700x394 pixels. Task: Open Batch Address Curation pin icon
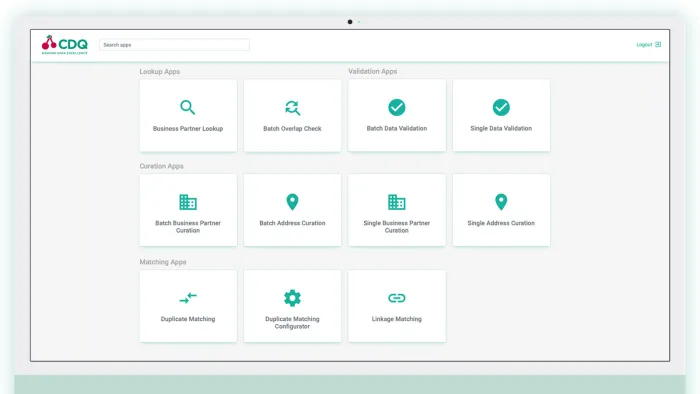[292, 202]
